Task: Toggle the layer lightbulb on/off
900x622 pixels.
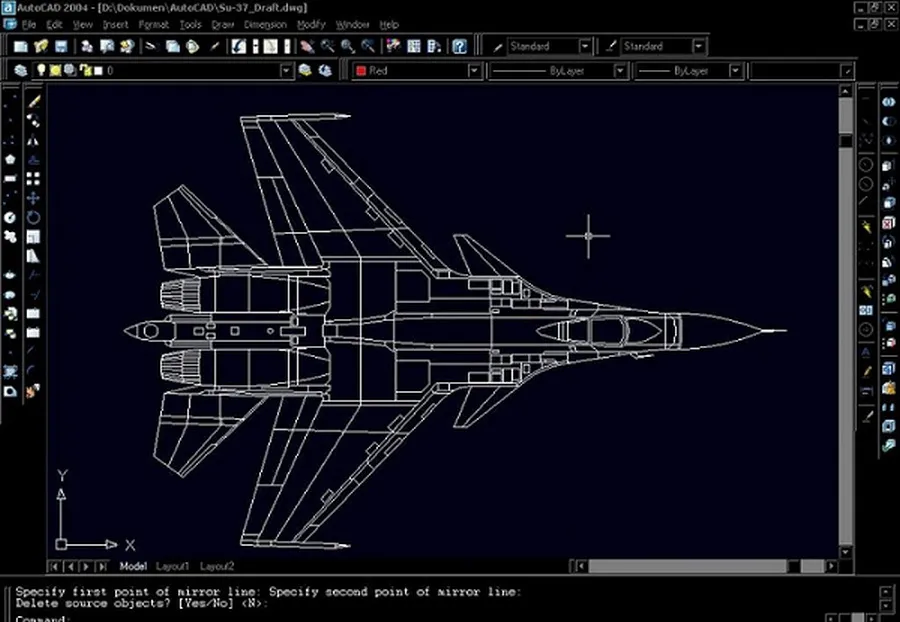Action: coord(42,71)
